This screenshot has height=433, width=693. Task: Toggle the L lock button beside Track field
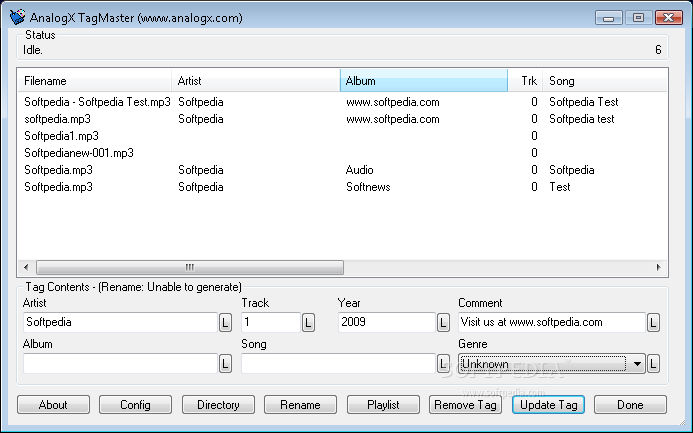tap(308, 323)
